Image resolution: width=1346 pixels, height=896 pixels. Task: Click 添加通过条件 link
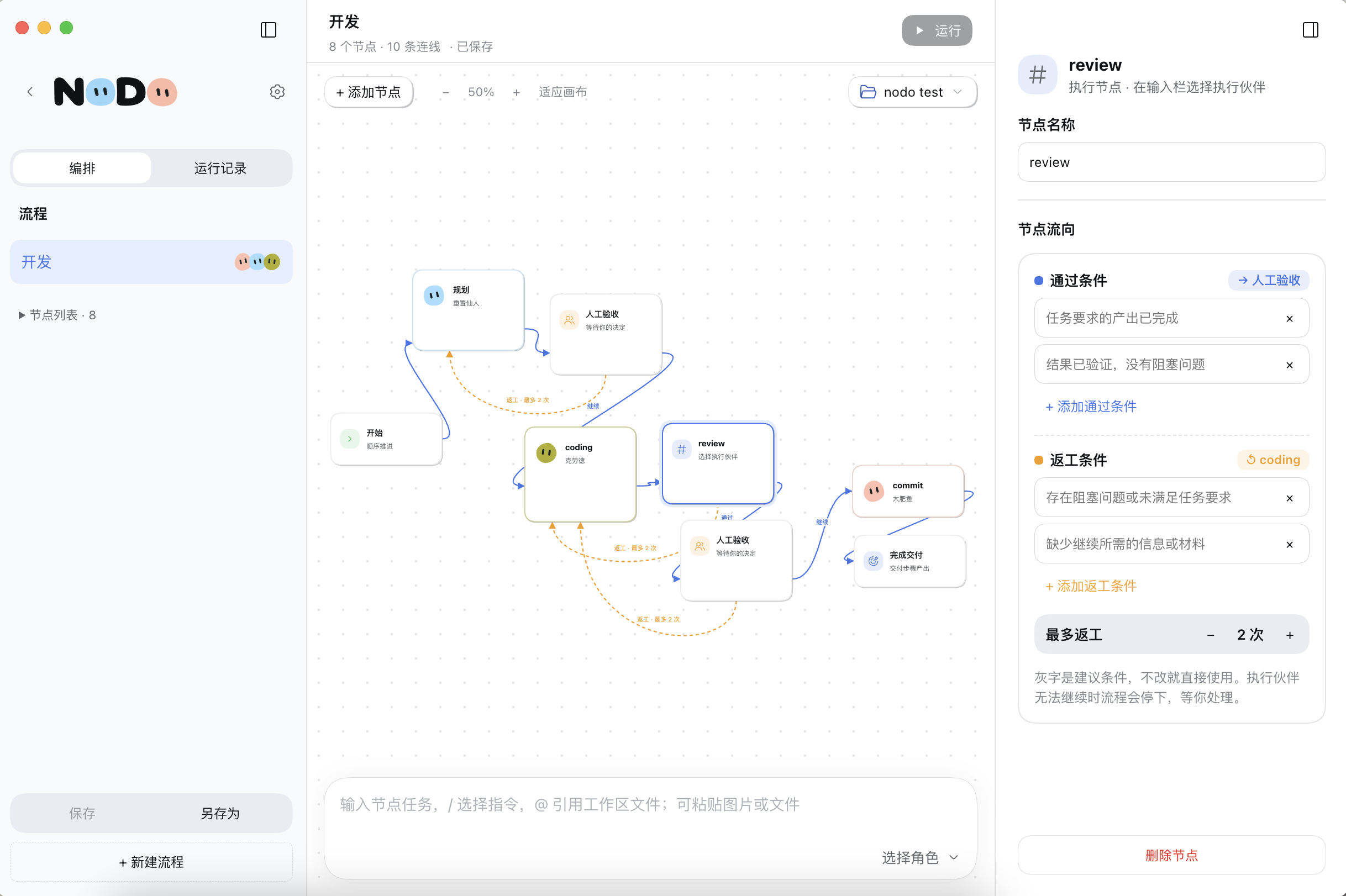click(1091, 406)
